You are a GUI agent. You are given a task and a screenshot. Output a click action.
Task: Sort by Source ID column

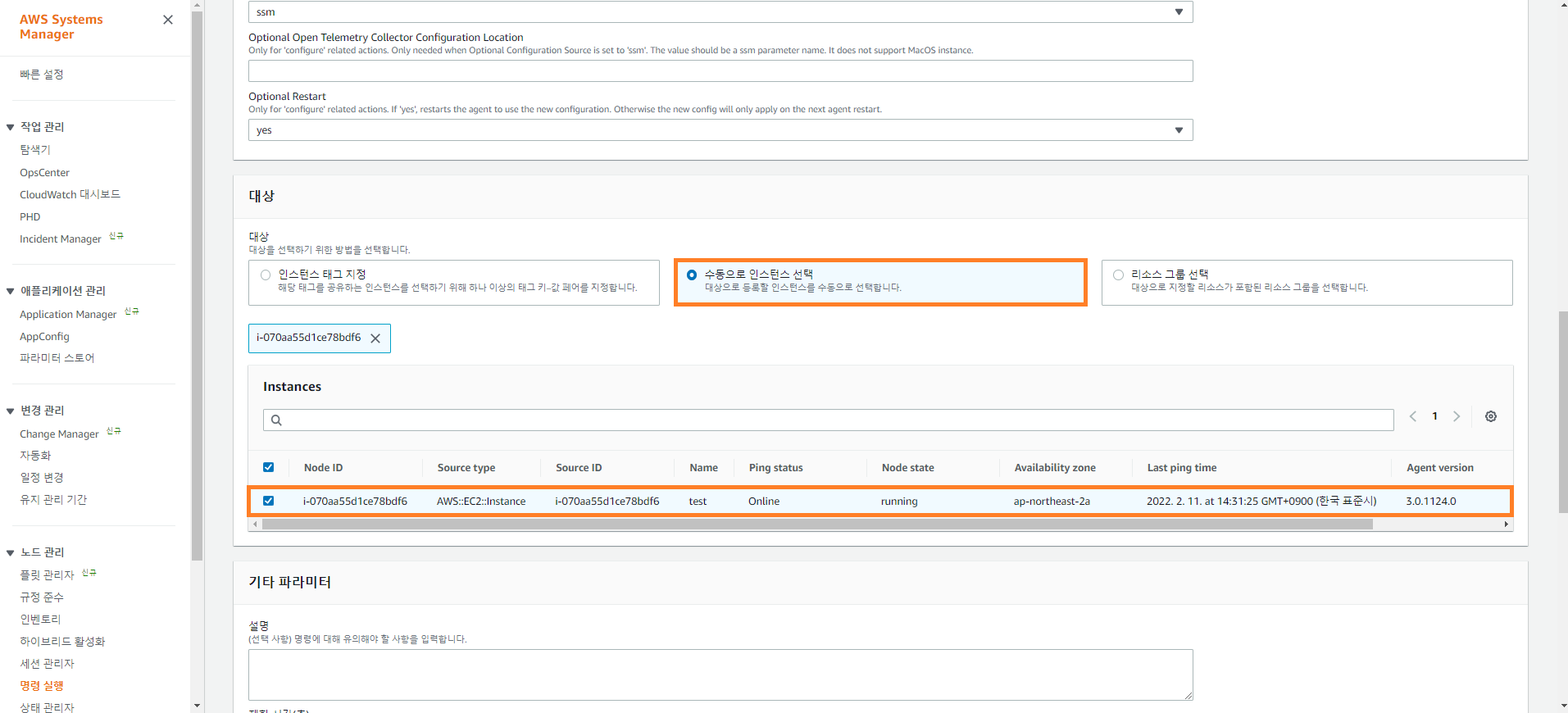tap(579, 468)
